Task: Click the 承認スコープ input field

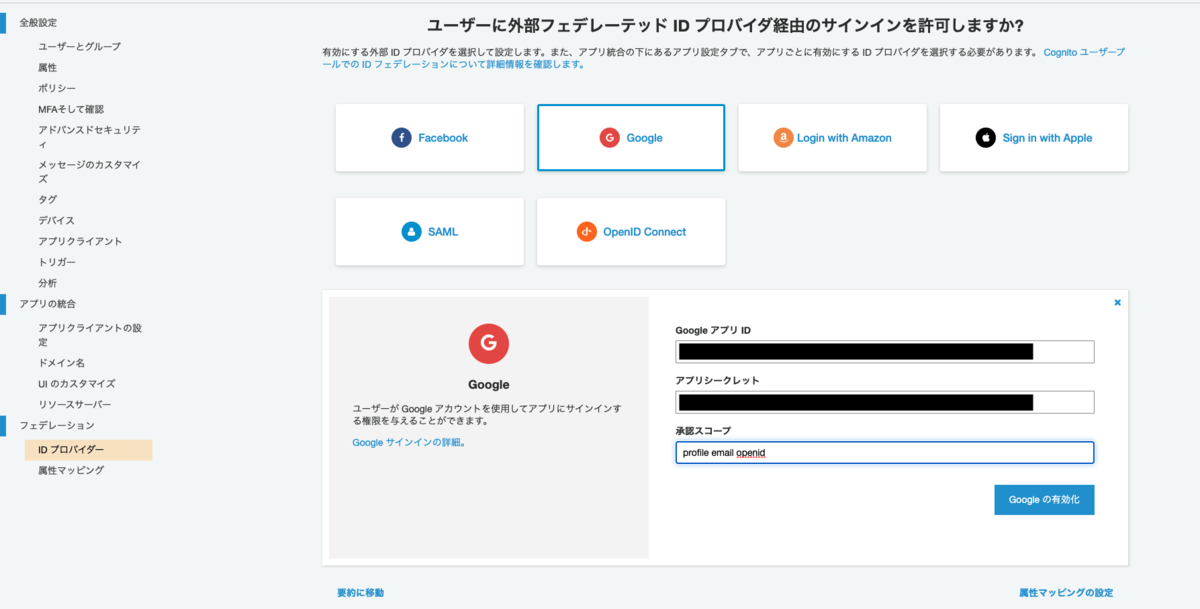Action: tap(885, 453)
